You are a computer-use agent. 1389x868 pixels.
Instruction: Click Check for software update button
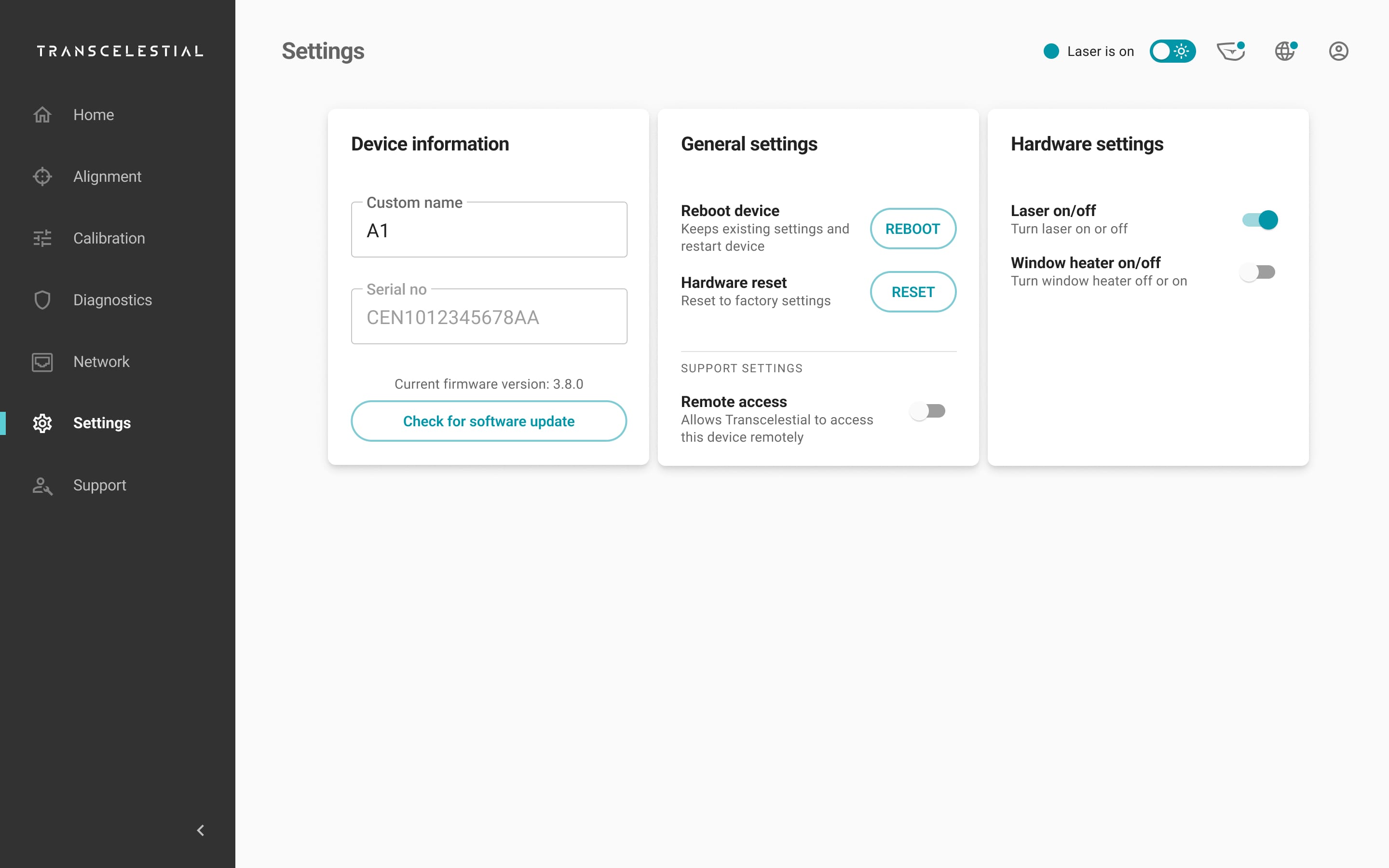click(489, 421)
